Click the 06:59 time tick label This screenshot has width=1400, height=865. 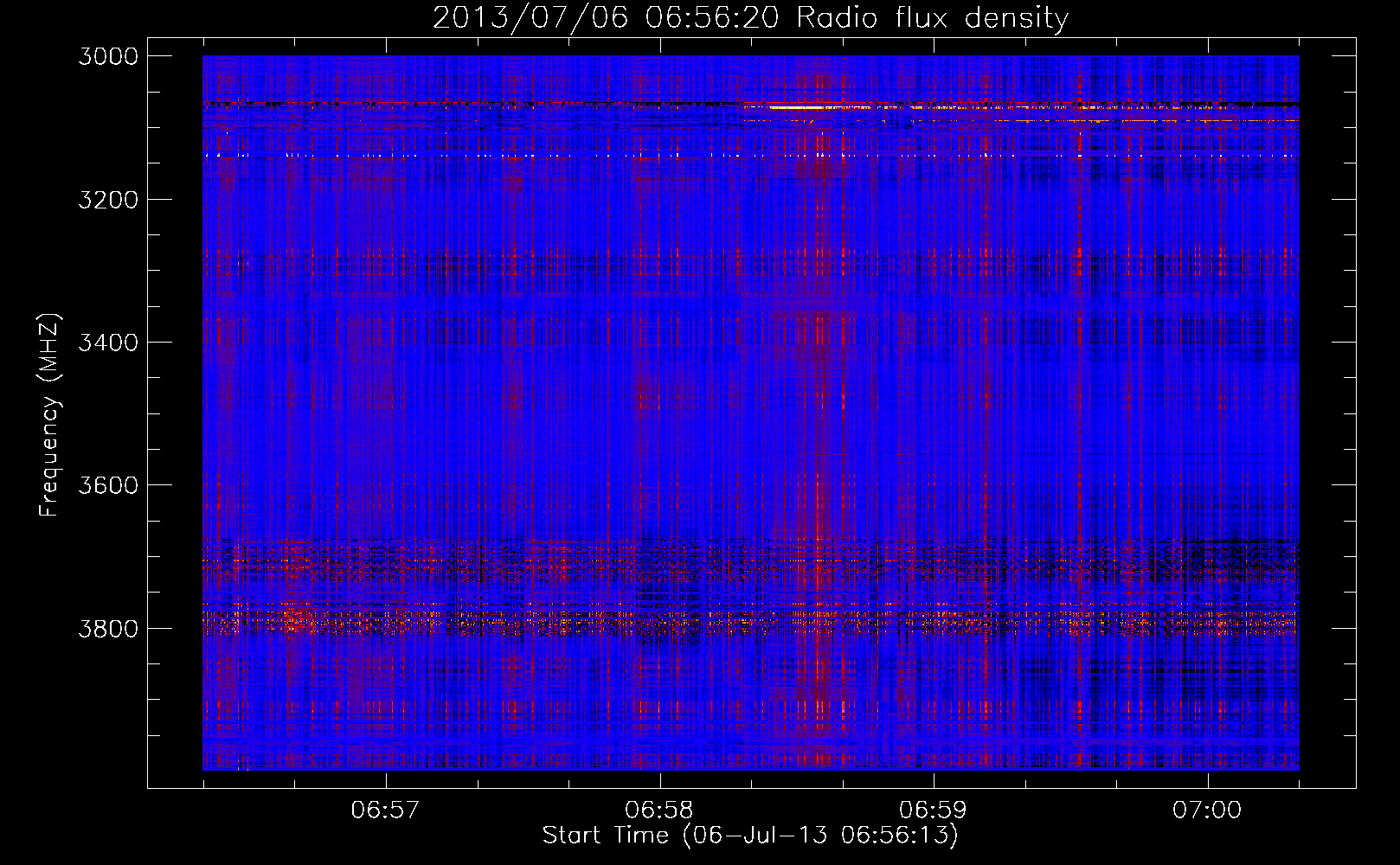coord(933,811)
